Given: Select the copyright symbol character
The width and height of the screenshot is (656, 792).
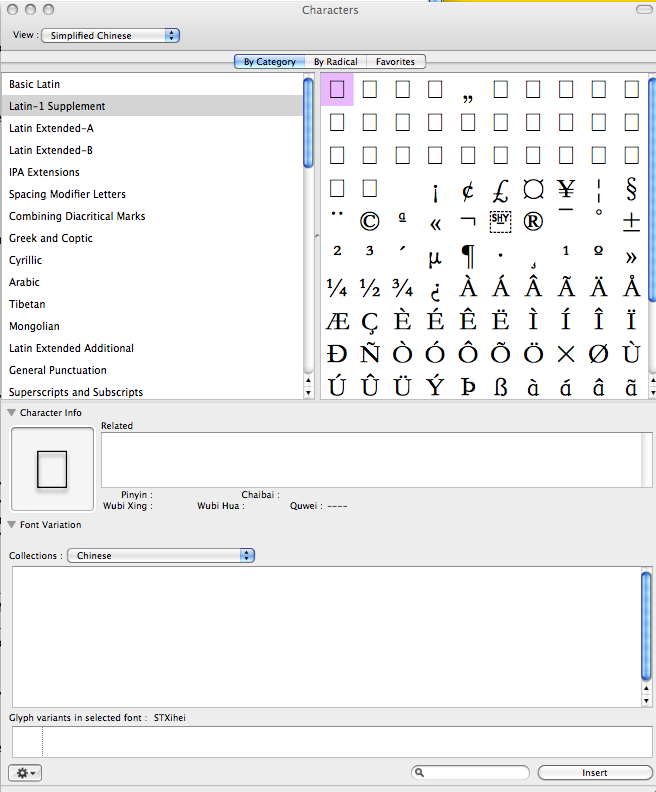Looking at the screenshot, I should tap(369, 222).
